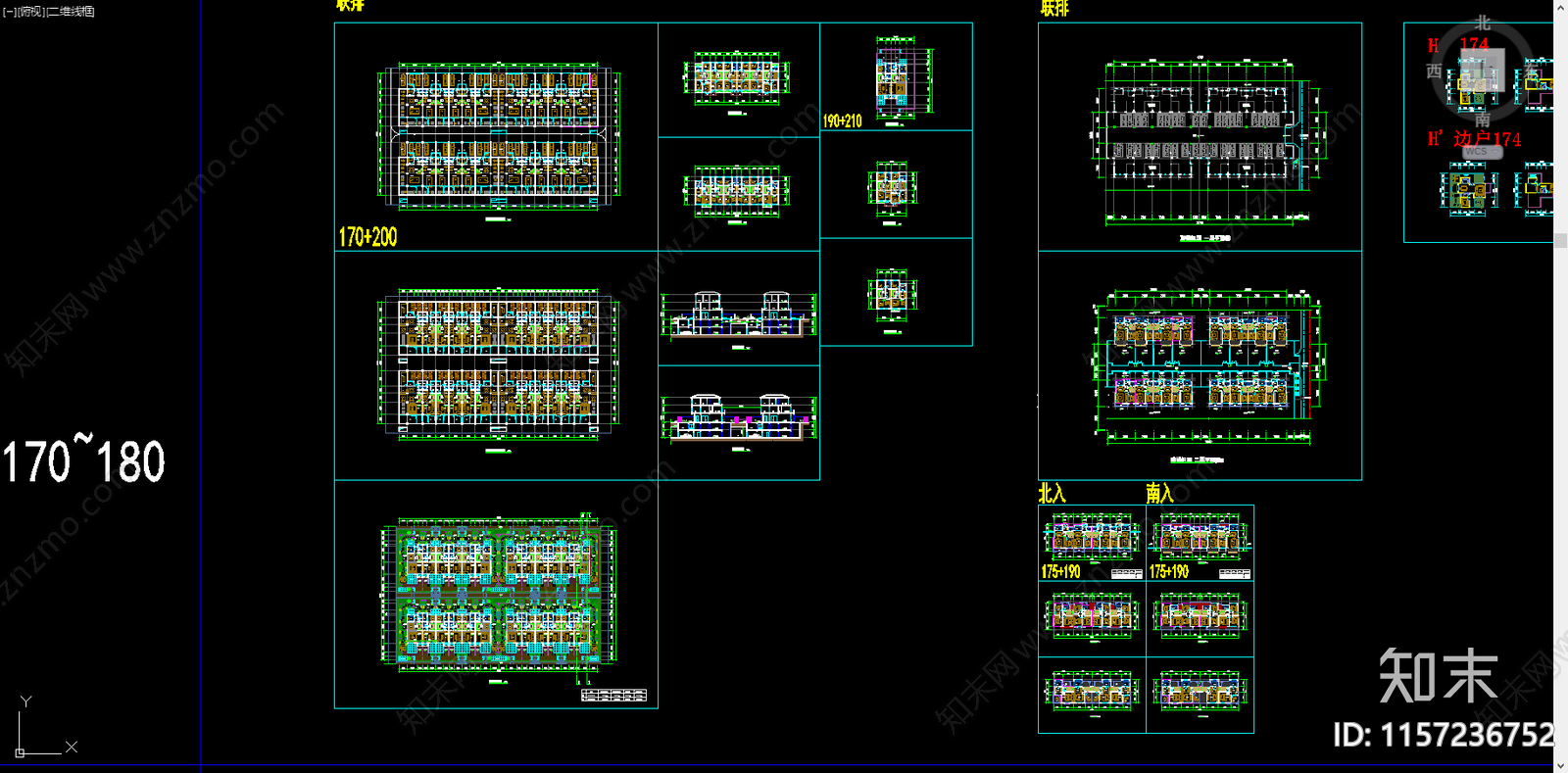Select '175+190' label under 南入

pos(1168,571)
